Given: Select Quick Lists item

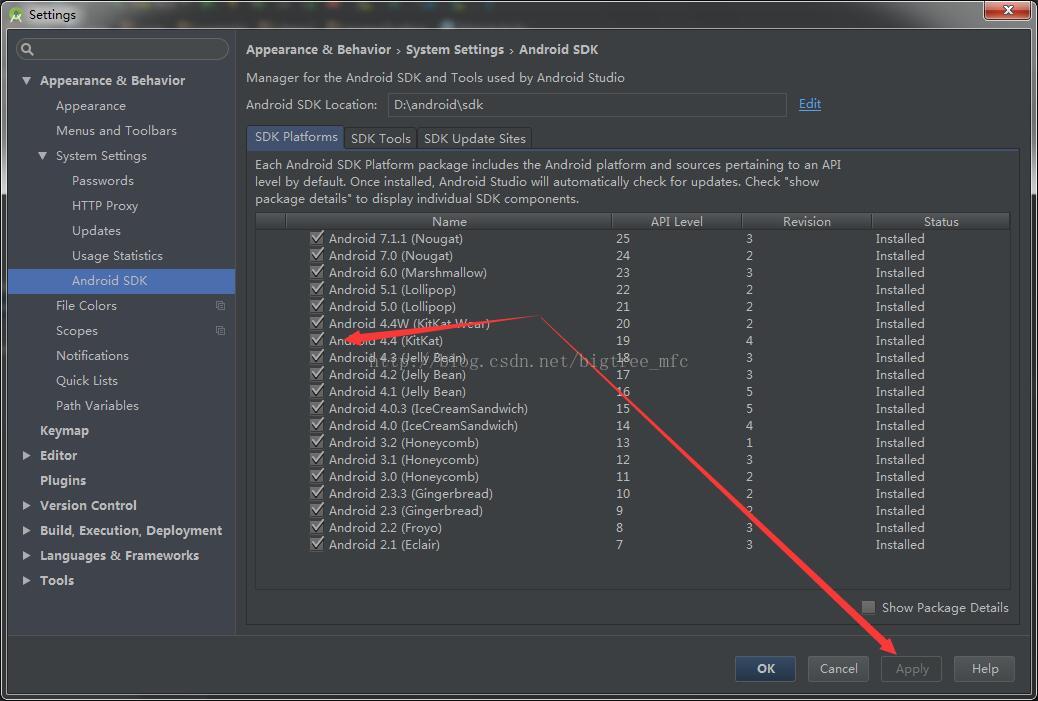Looking at the screenshot, I should 87,381.
